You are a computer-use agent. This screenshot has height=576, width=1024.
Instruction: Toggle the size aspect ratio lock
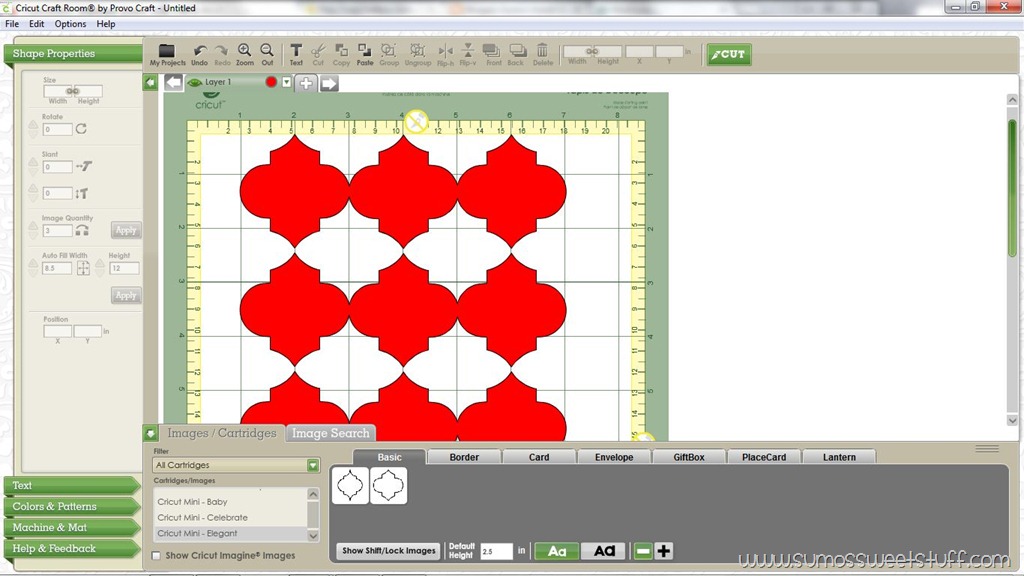pyautogui.click(x=72, y=91)
